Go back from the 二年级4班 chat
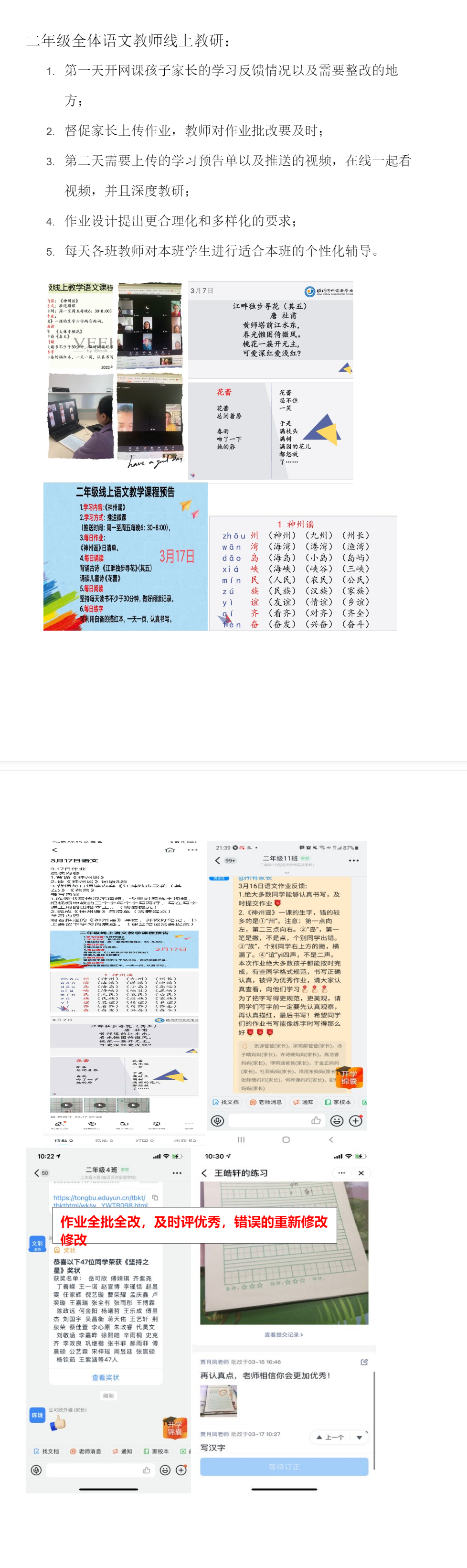This screenshot has height=1568, width=467. point(36,1173)
